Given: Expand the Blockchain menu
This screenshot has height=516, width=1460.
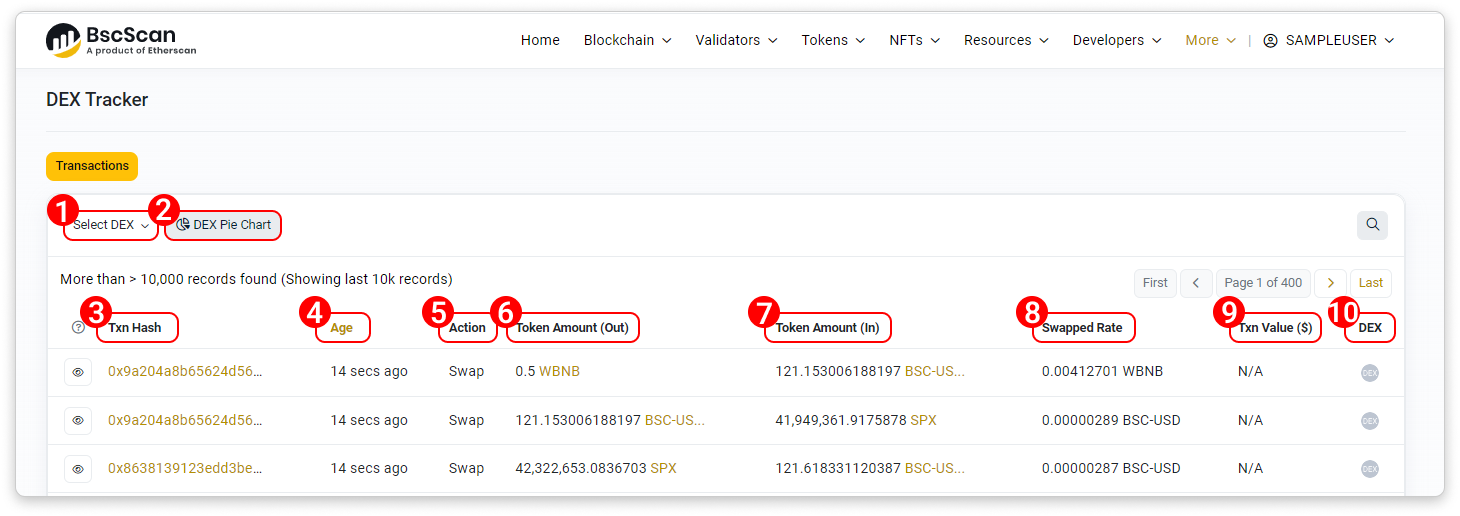Looking at the screenshot, I should point(627,40).
